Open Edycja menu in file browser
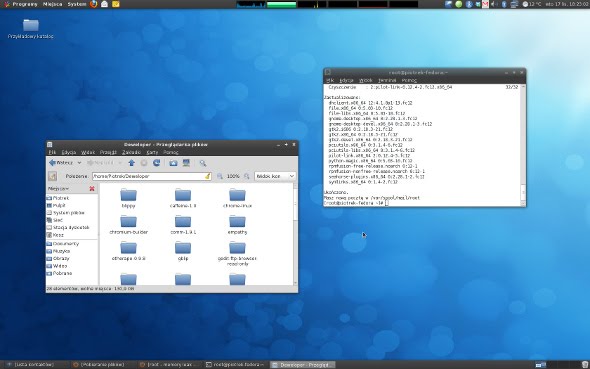590x369 pixels. tap(69, 152)
